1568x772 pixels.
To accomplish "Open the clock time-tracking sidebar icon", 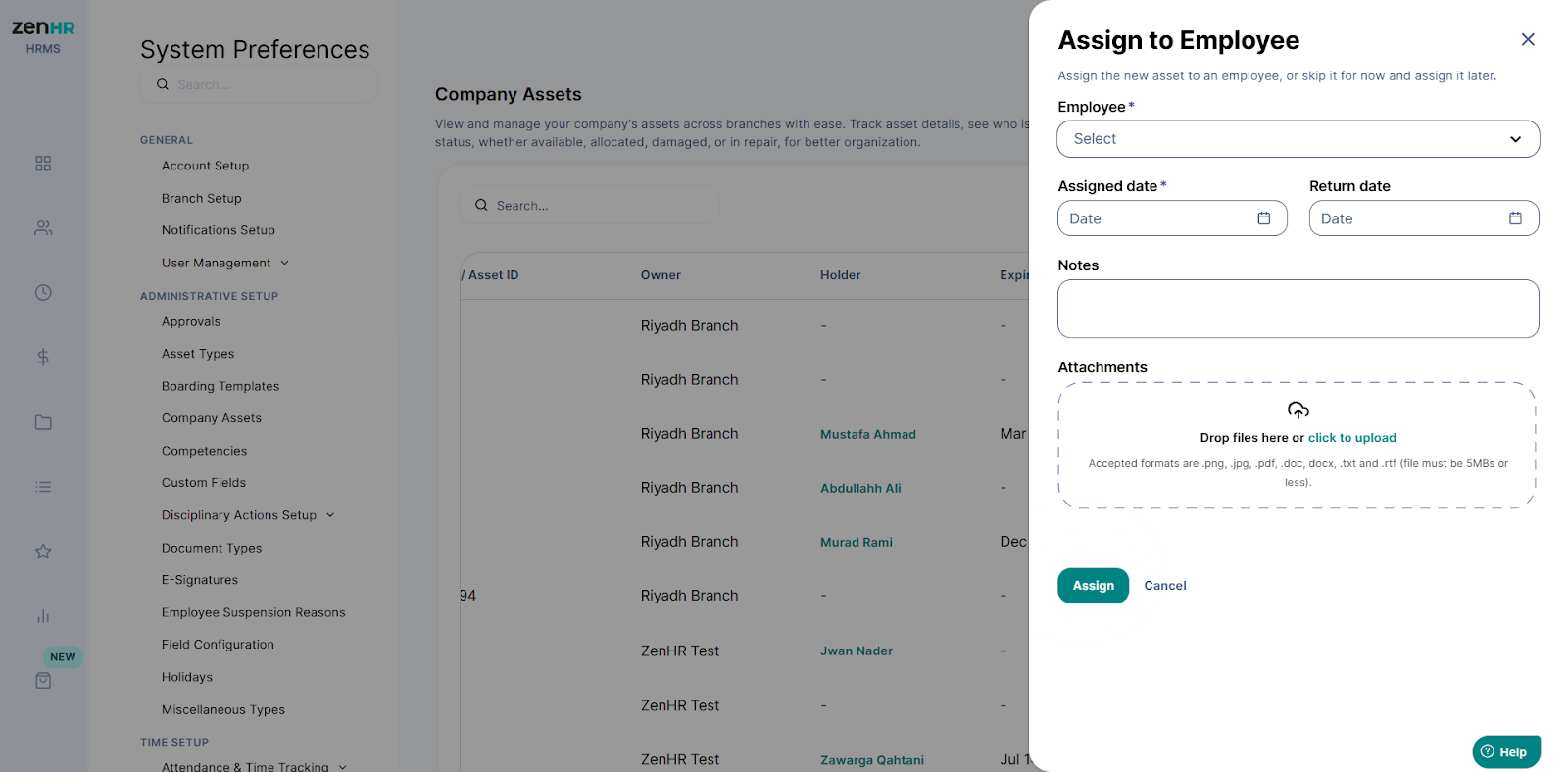I will pos(43,293).
